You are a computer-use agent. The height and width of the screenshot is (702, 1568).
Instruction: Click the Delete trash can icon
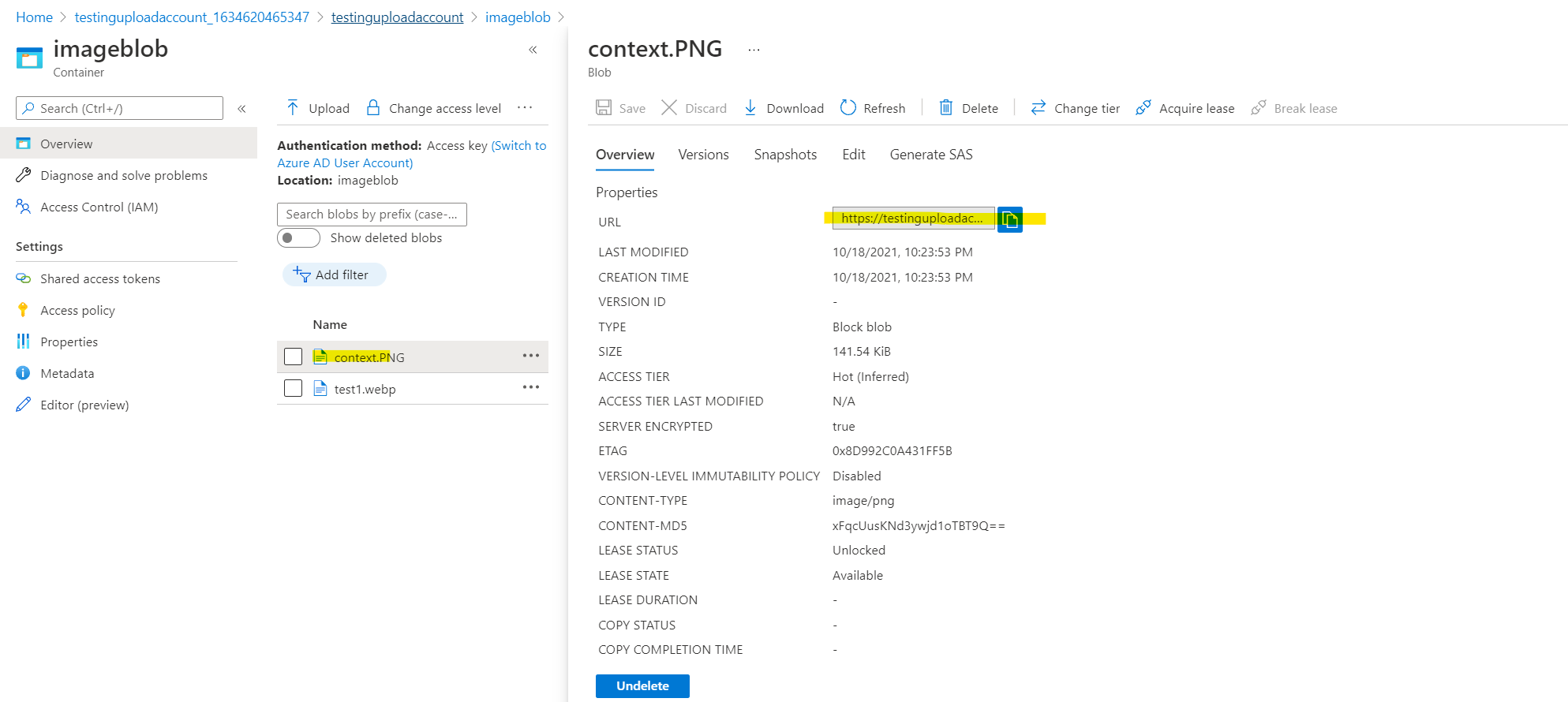(945, 107)
